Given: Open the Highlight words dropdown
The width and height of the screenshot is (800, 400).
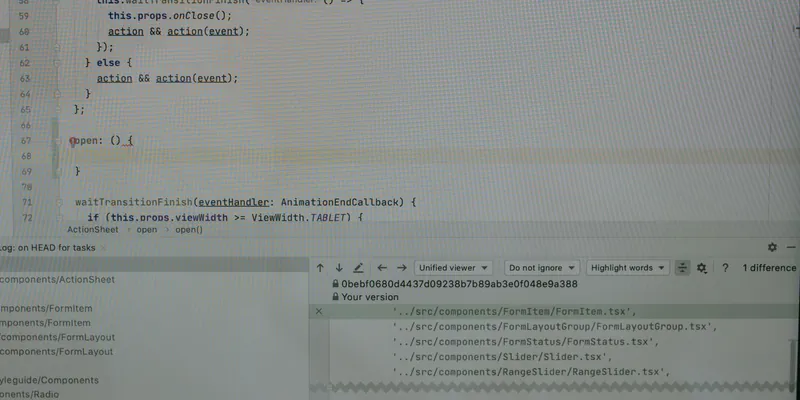Looking at the screenshot, I should click(x=628, y=268).
